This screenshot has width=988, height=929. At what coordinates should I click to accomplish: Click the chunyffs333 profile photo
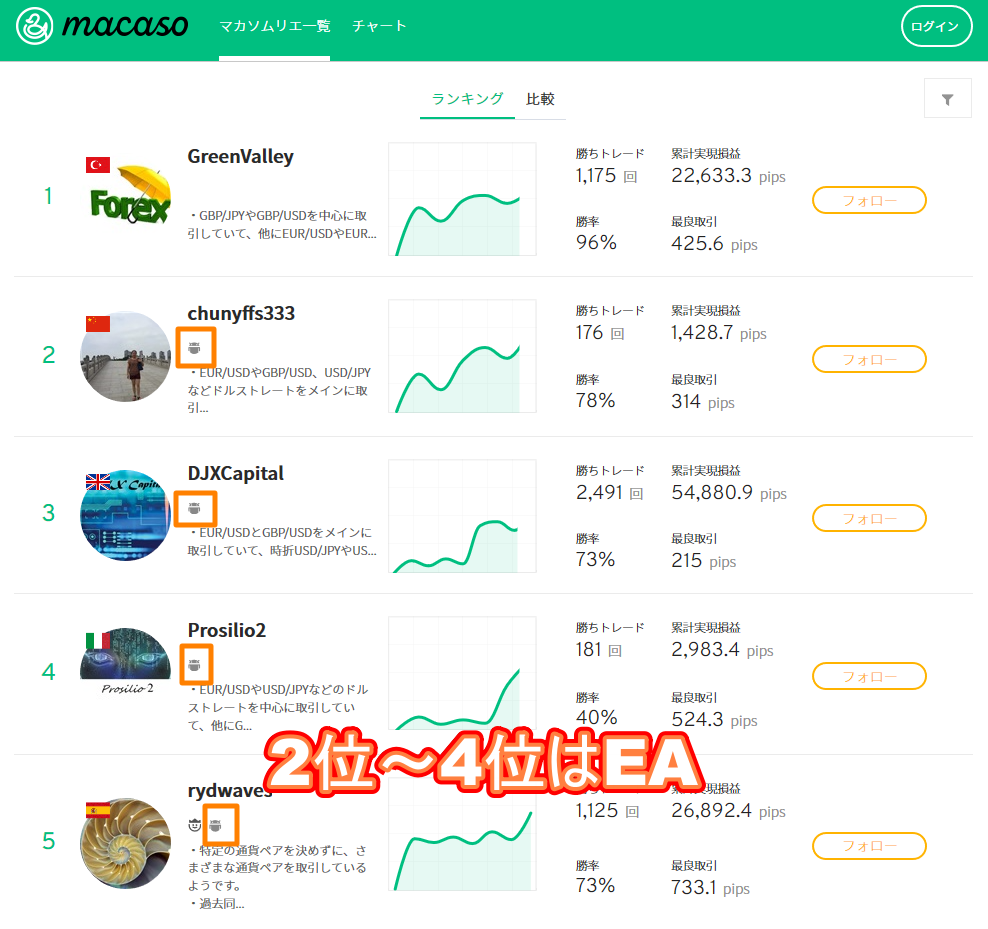(x=125, y=357)
